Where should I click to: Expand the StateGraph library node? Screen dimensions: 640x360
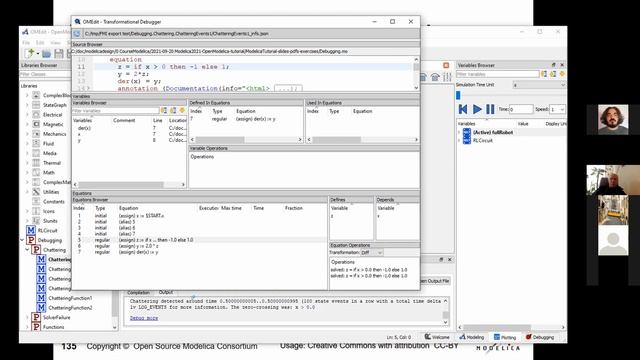(27, 105)
